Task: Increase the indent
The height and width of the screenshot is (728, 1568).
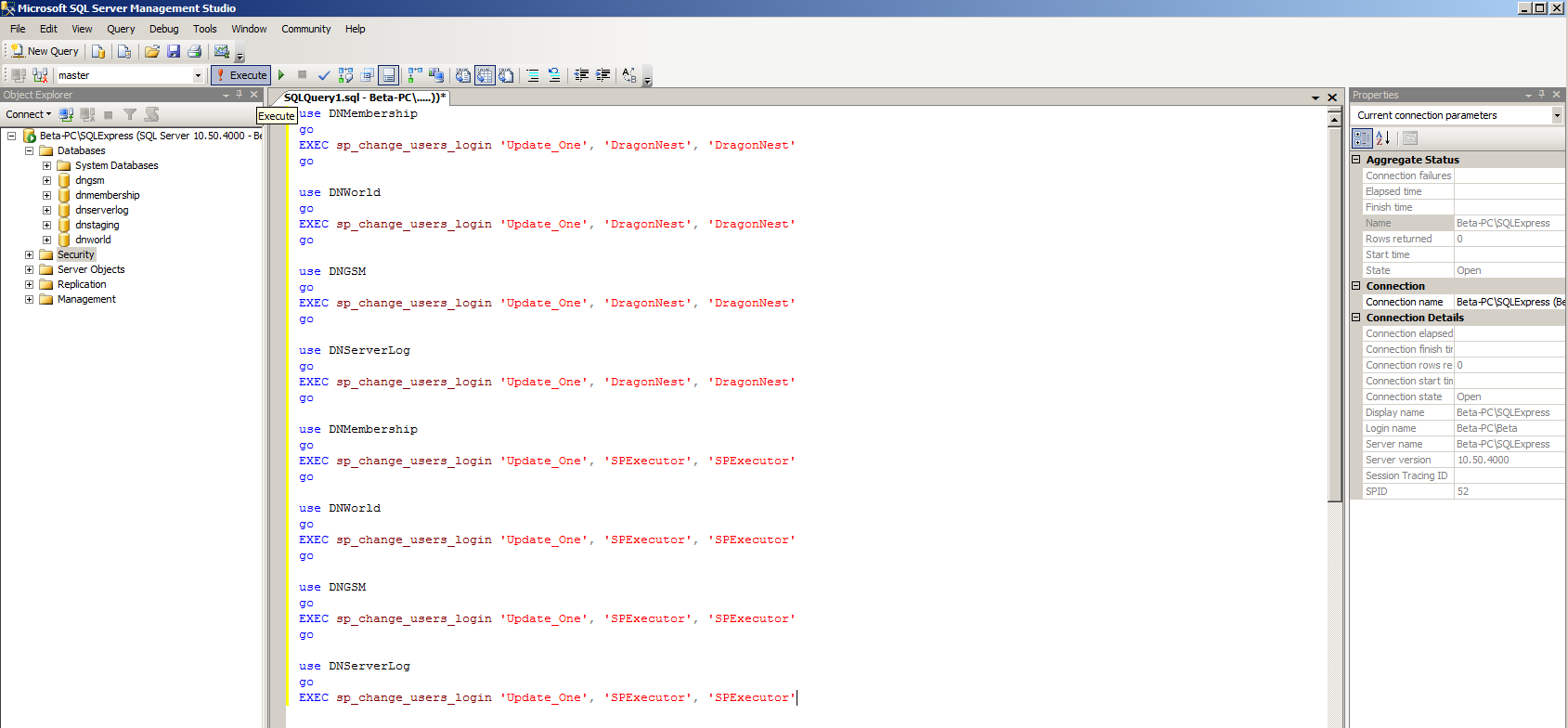Action: pyautogui.click(x=603, y=75)
